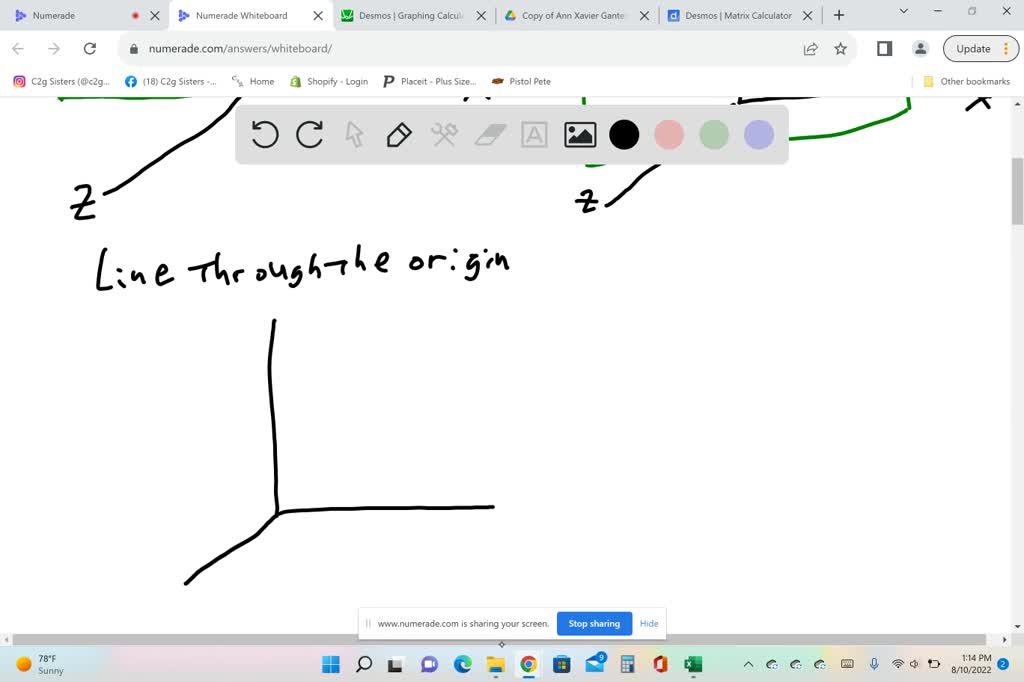Choose the red color swatch
This screenshot has height=682, width=1024.
point(669,134)
